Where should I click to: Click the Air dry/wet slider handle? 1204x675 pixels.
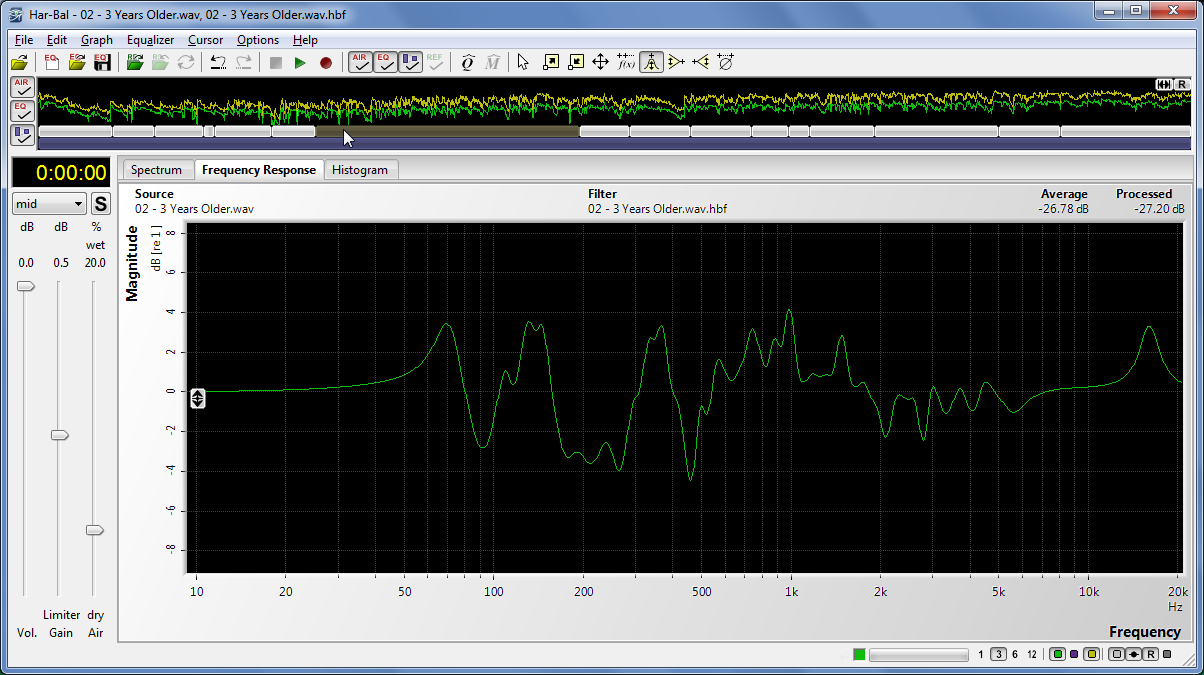95,530
